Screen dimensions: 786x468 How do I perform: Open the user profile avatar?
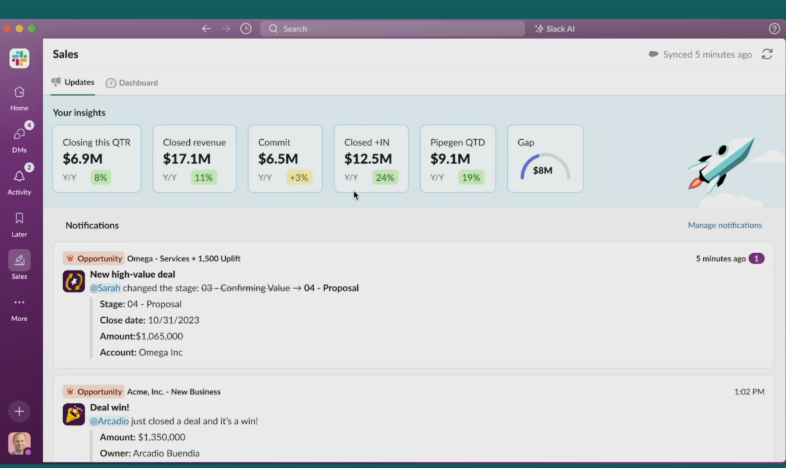click(19, 443)
